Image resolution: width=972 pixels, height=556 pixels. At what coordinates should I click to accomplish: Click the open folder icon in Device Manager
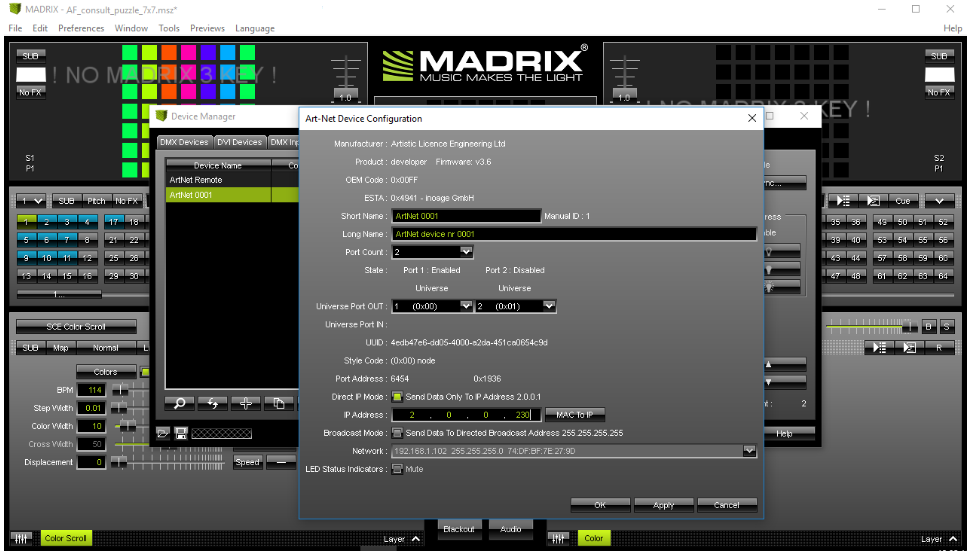[x=162, y=433]
